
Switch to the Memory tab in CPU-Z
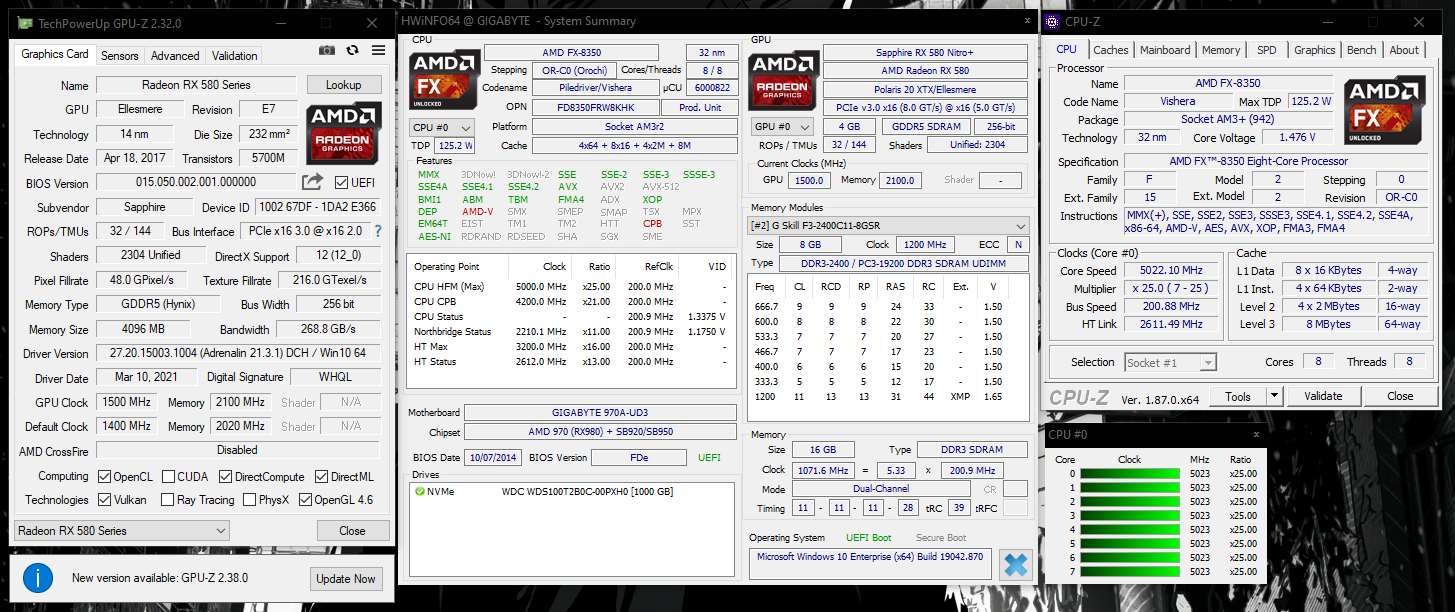pos(1221,50)
